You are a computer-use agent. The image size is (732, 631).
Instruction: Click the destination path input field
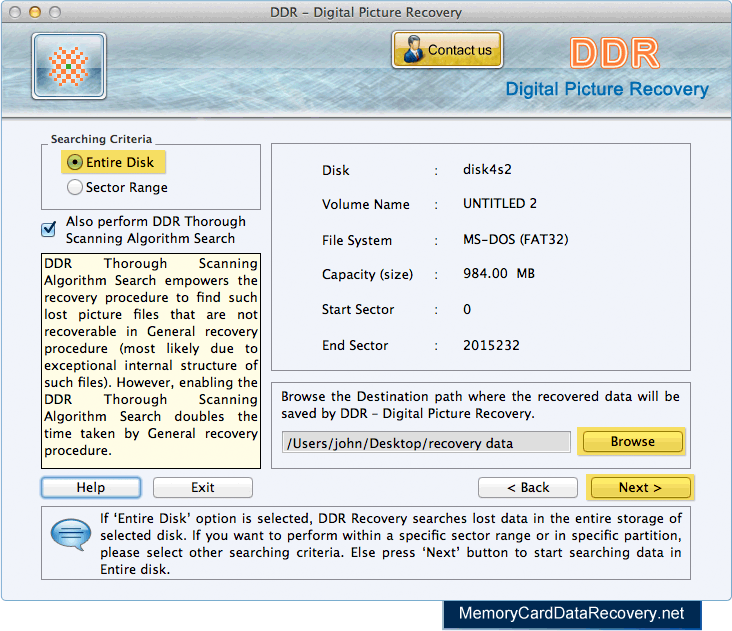click(x=426, y=442)
